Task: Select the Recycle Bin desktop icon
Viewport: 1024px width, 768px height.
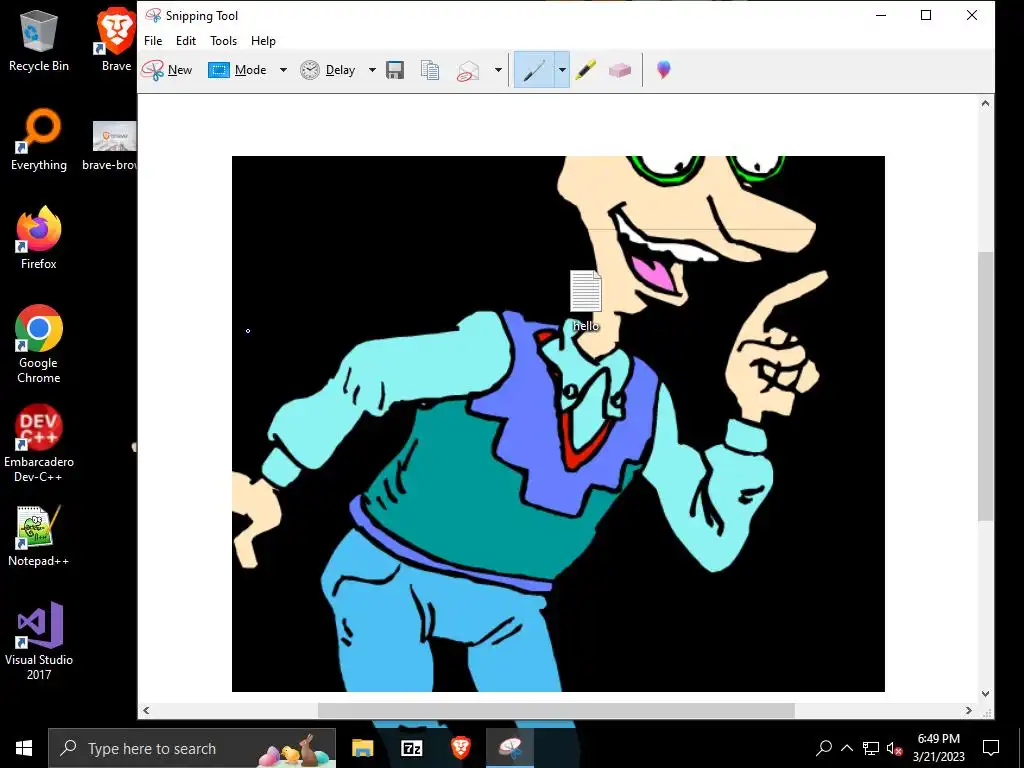Action: (x=39, y=41)
